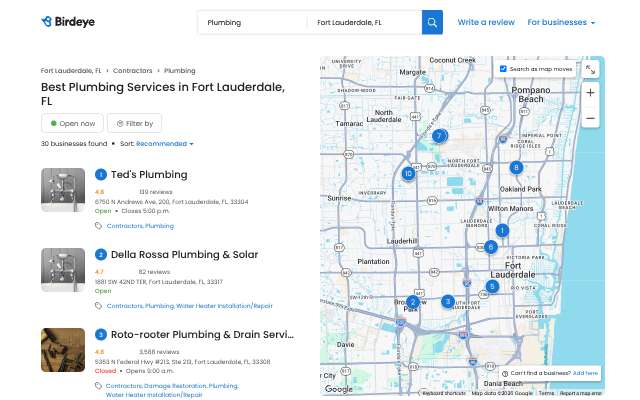This screenshot has height=400, width=640.
Task: Toggle Search as map moves checkbox
Action: tap(503, 69)
